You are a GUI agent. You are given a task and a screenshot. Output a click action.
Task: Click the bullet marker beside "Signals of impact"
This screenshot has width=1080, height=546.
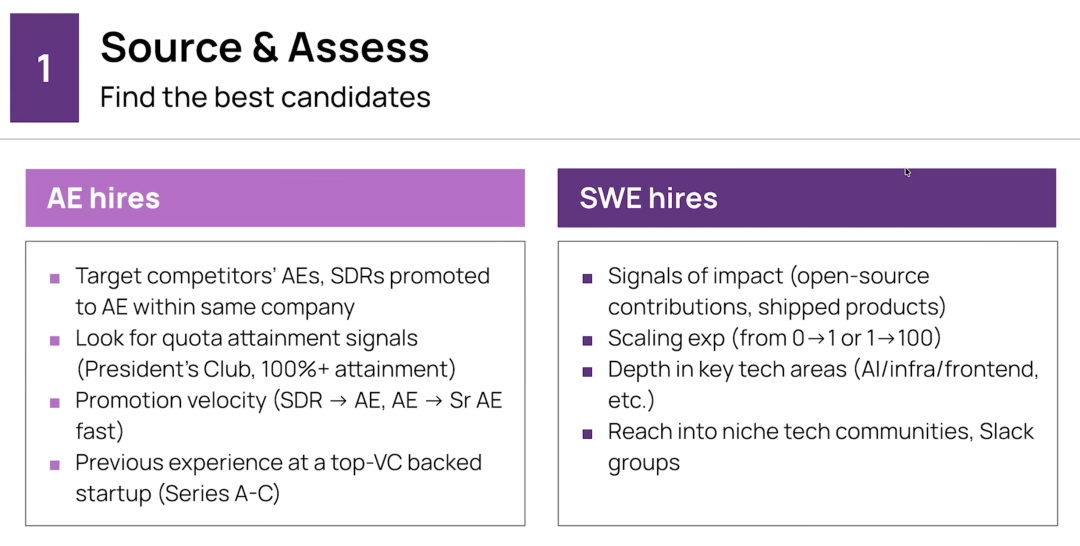click(588, 278)
